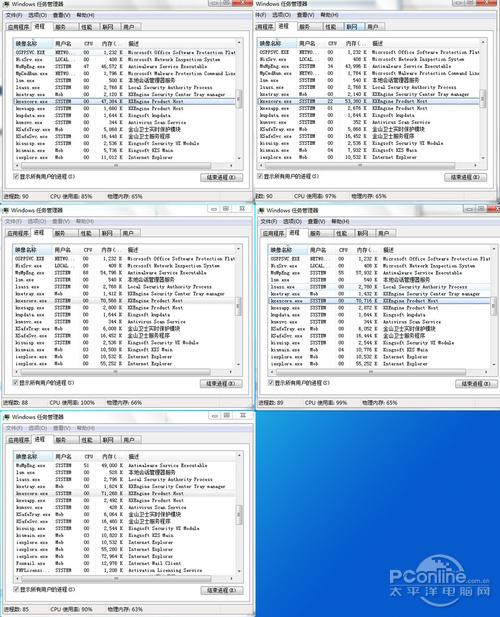Viewport: 500px width, 617px height.
Task: Switch to 联网 tab in CPU 97% window
Action: (x=352, y=27)
